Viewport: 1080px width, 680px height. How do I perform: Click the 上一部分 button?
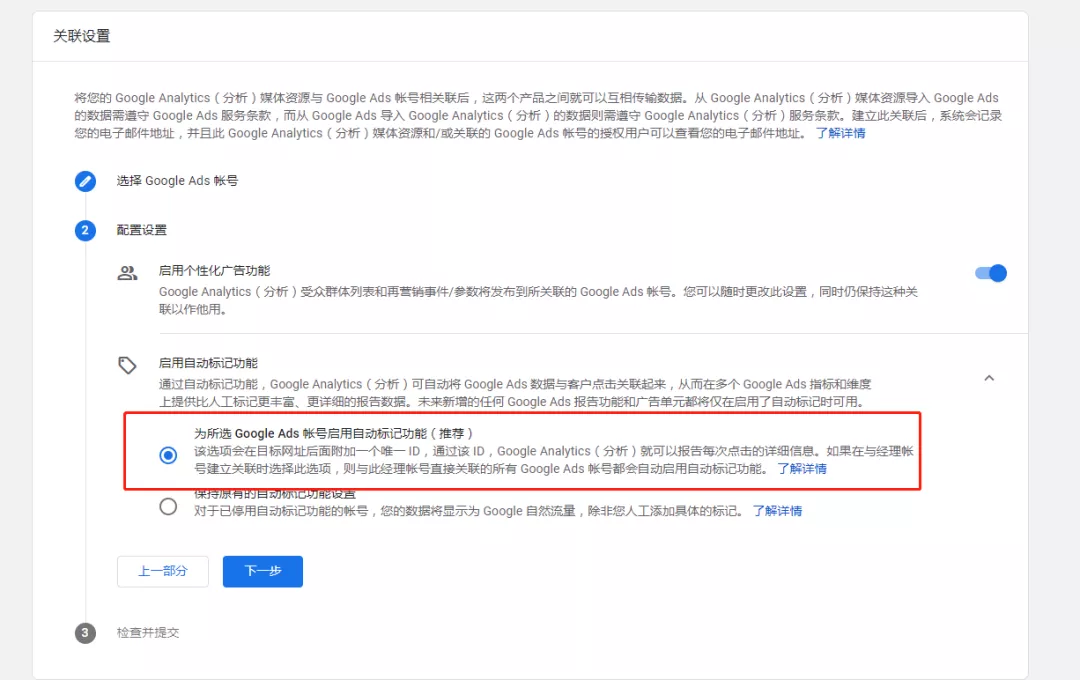[163, 571]
